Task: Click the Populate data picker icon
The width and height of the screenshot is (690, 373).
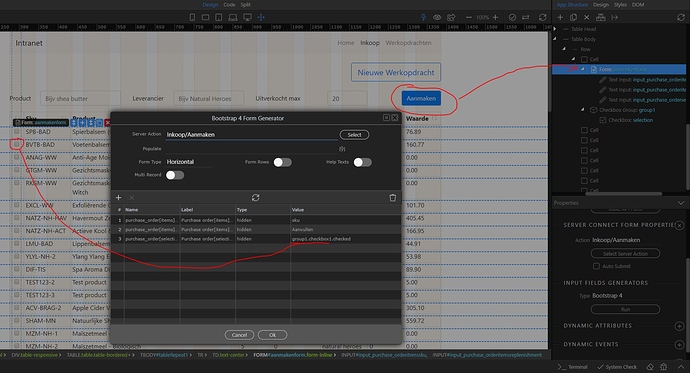Action: pos(342,149)
